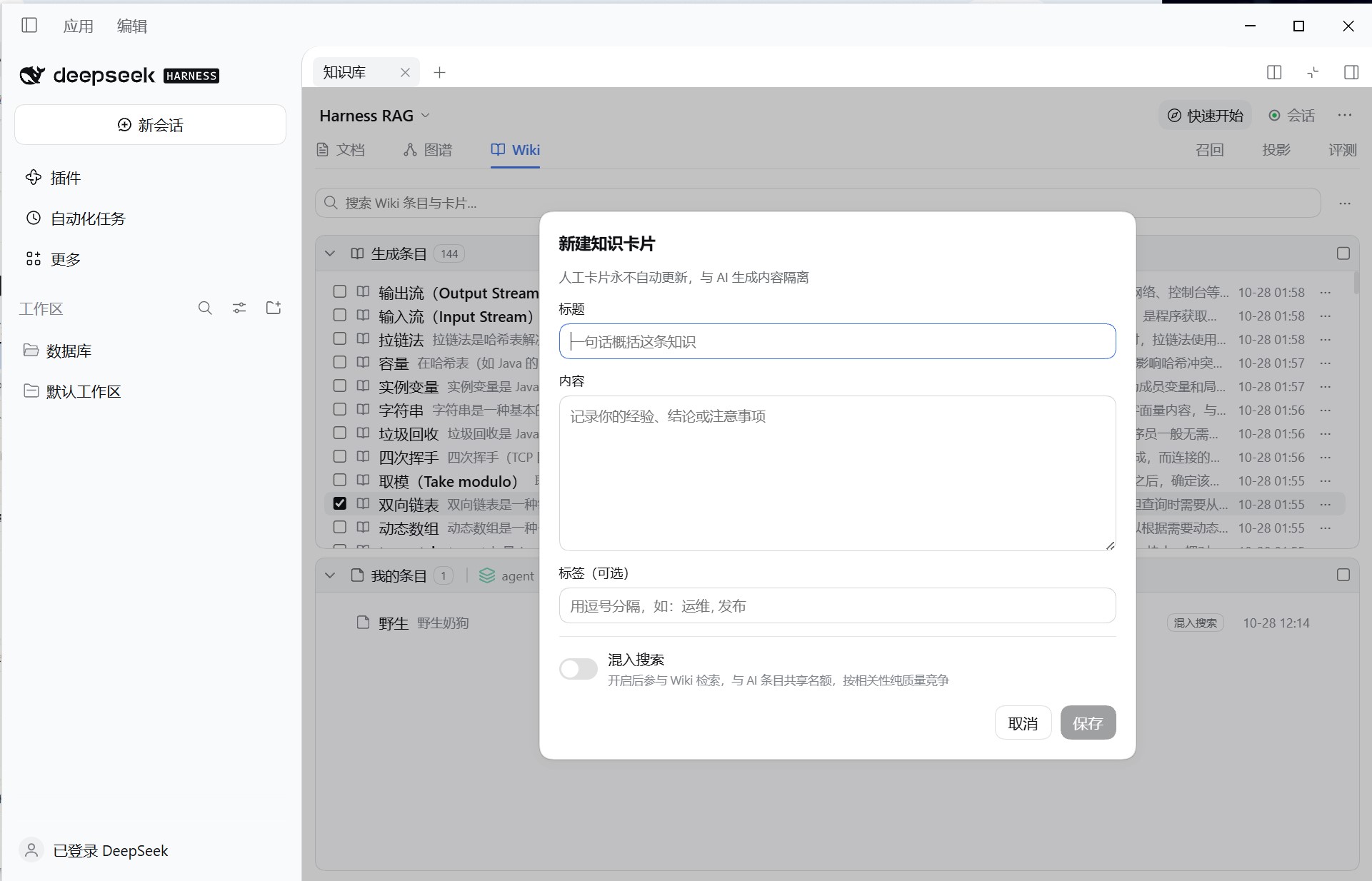Open the 应用 menu

[79, 26]
